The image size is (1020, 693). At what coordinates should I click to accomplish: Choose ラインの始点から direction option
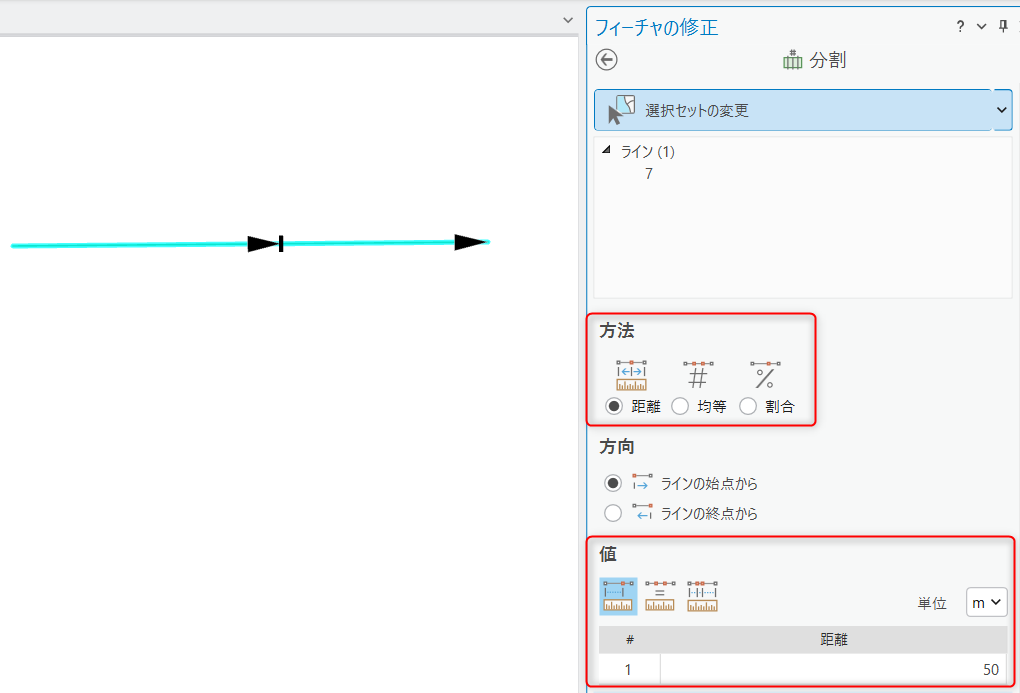pyautogui.click(x=613, y=483)
